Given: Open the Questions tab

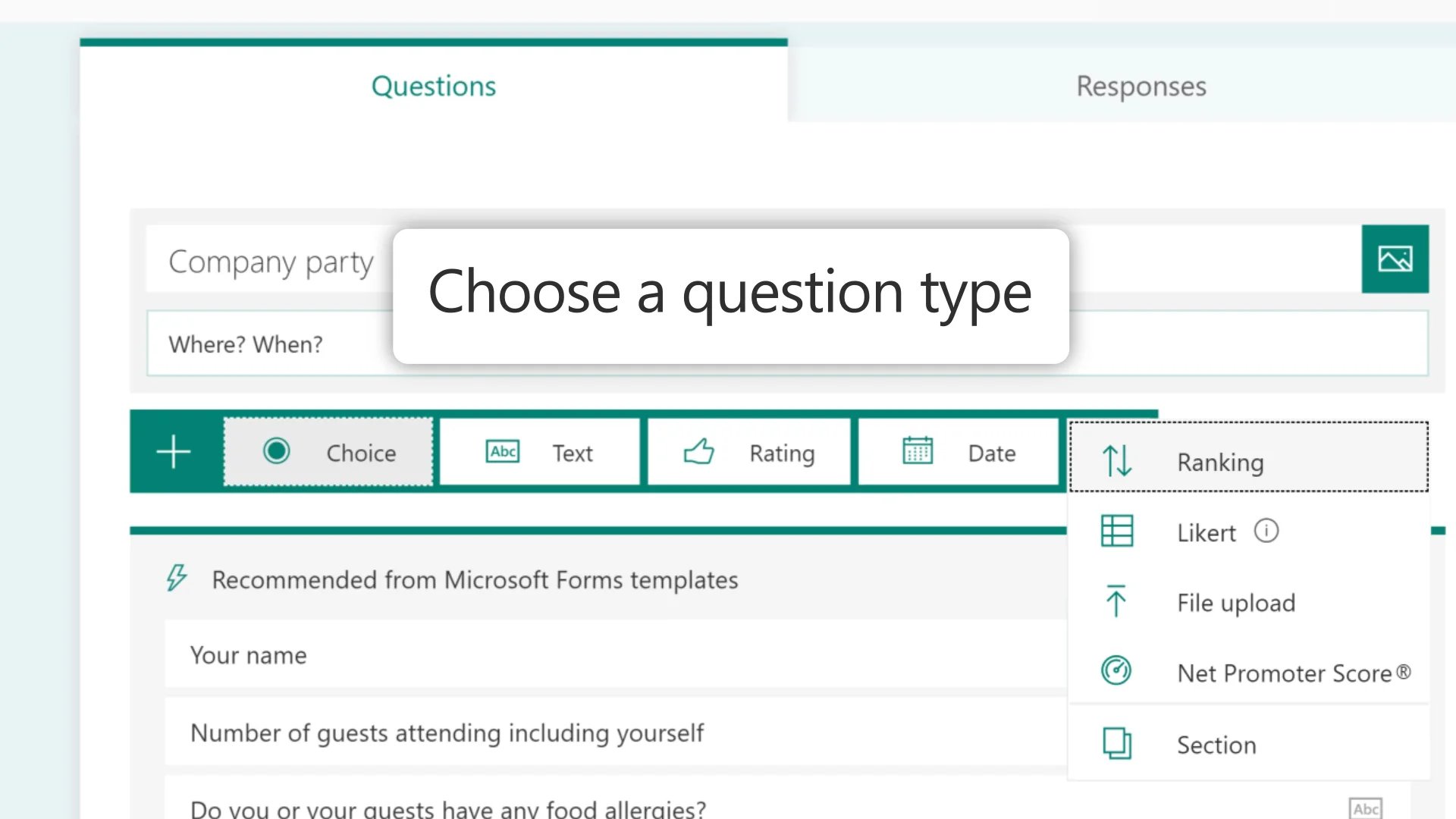Looking at the screenshot, I should 433,86.
